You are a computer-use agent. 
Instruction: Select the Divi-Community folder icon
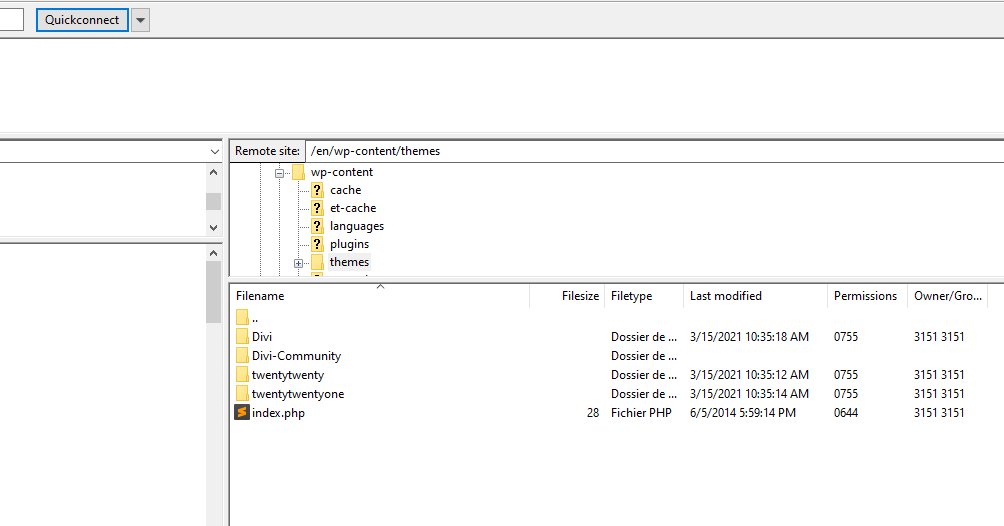pyautogui.click(x=242, y=356)
